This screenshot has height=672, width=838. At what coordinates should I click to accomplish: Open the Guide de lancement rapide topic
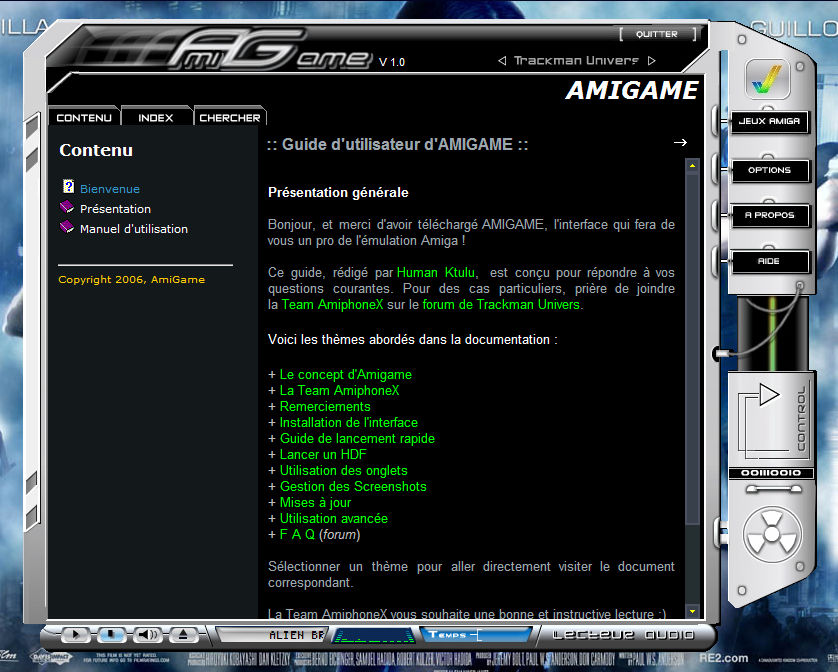click(357, 439)
